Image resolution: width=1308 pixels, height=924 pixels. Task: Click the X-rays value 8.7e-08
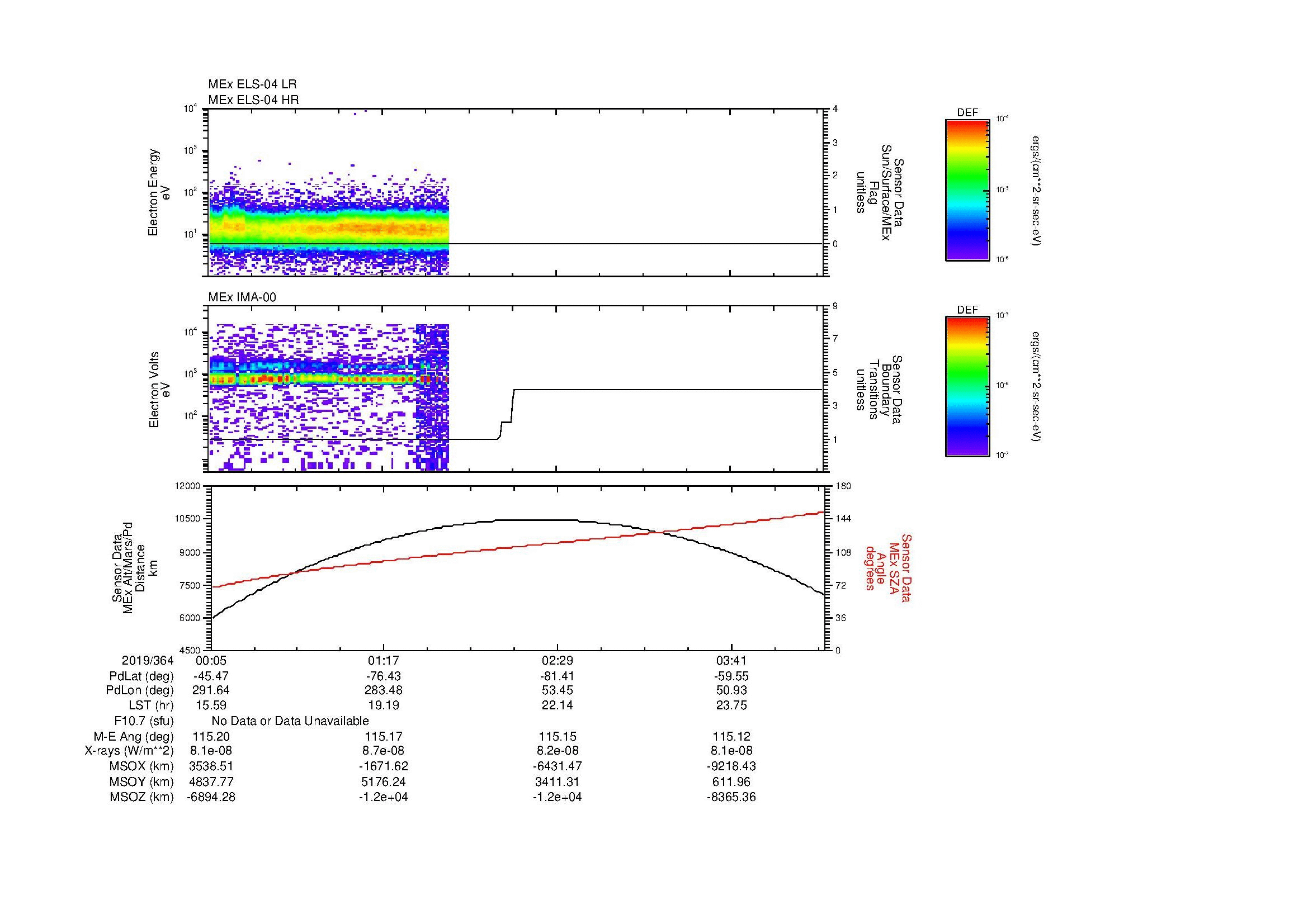(384, 751)
